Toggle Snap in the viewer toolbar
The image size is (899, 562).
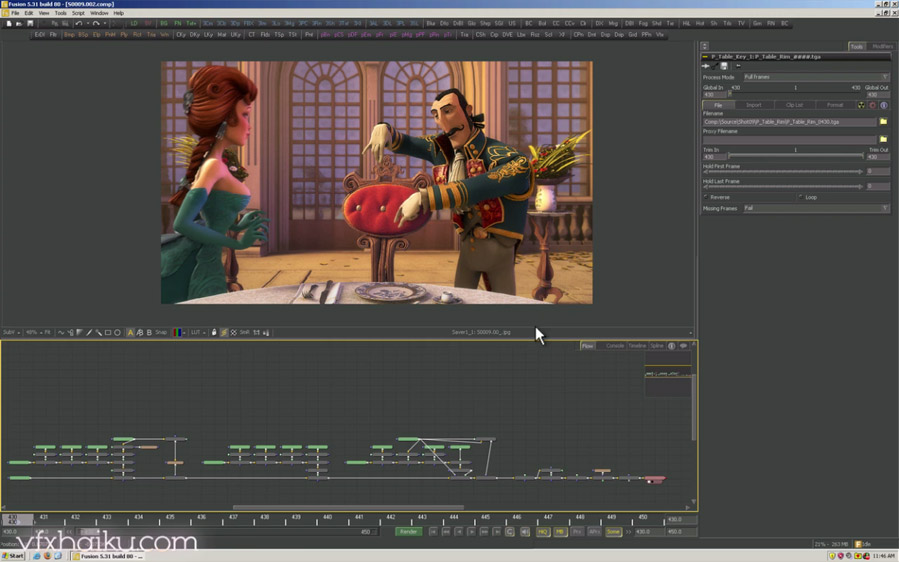[x=161, y=332]
